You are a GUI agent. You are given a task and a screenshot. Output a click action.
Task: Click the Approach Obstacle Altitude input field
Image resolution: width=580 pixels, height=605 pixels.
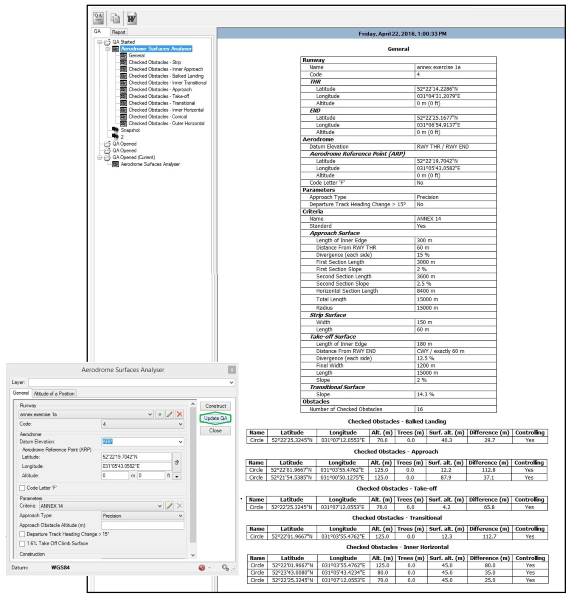coord(142,526)
